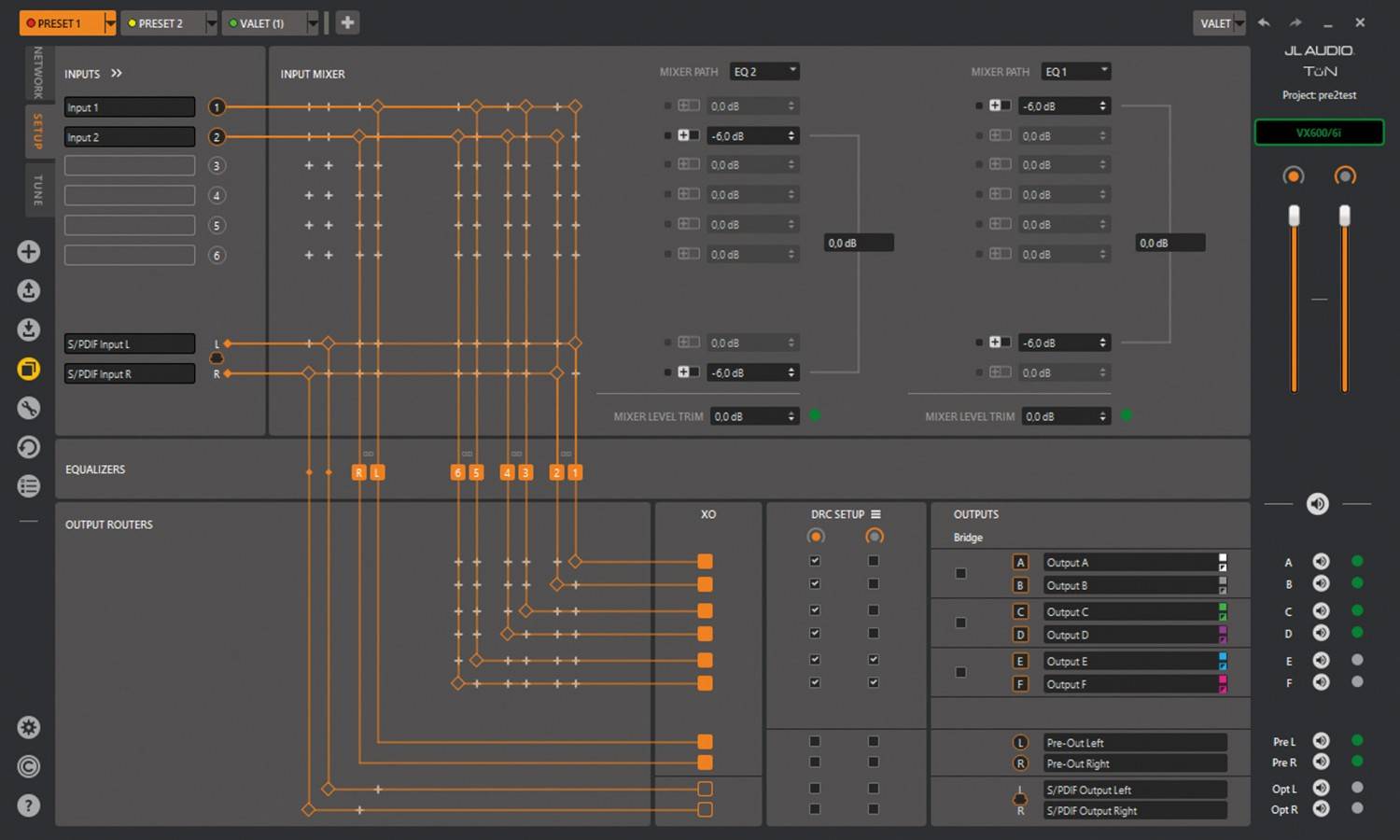Screen dimensions: 1400x840
Task: Mute output E with its speaker icon
Action: 1322,660
